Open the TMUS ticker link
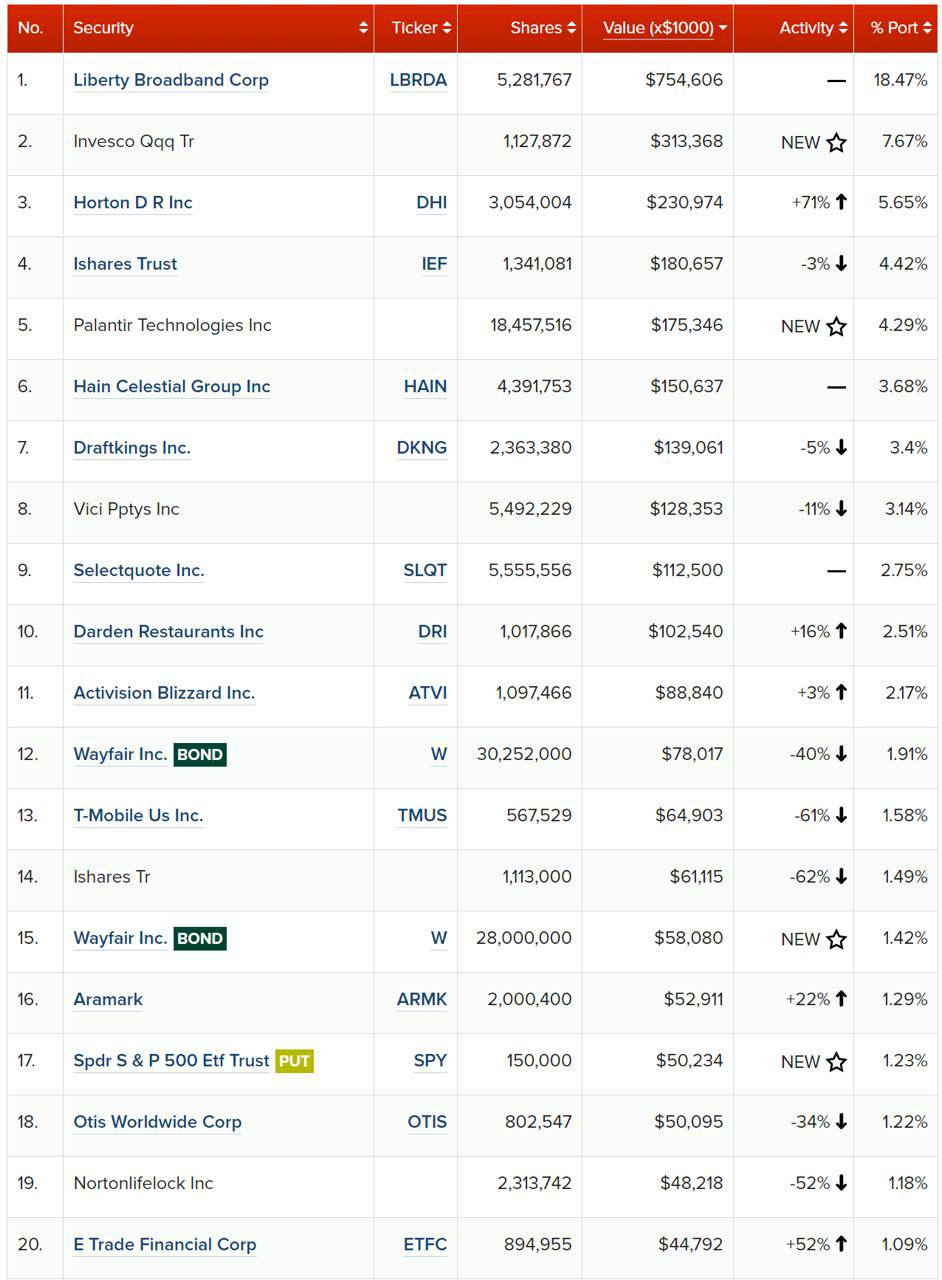 click(x=422, y=816)
